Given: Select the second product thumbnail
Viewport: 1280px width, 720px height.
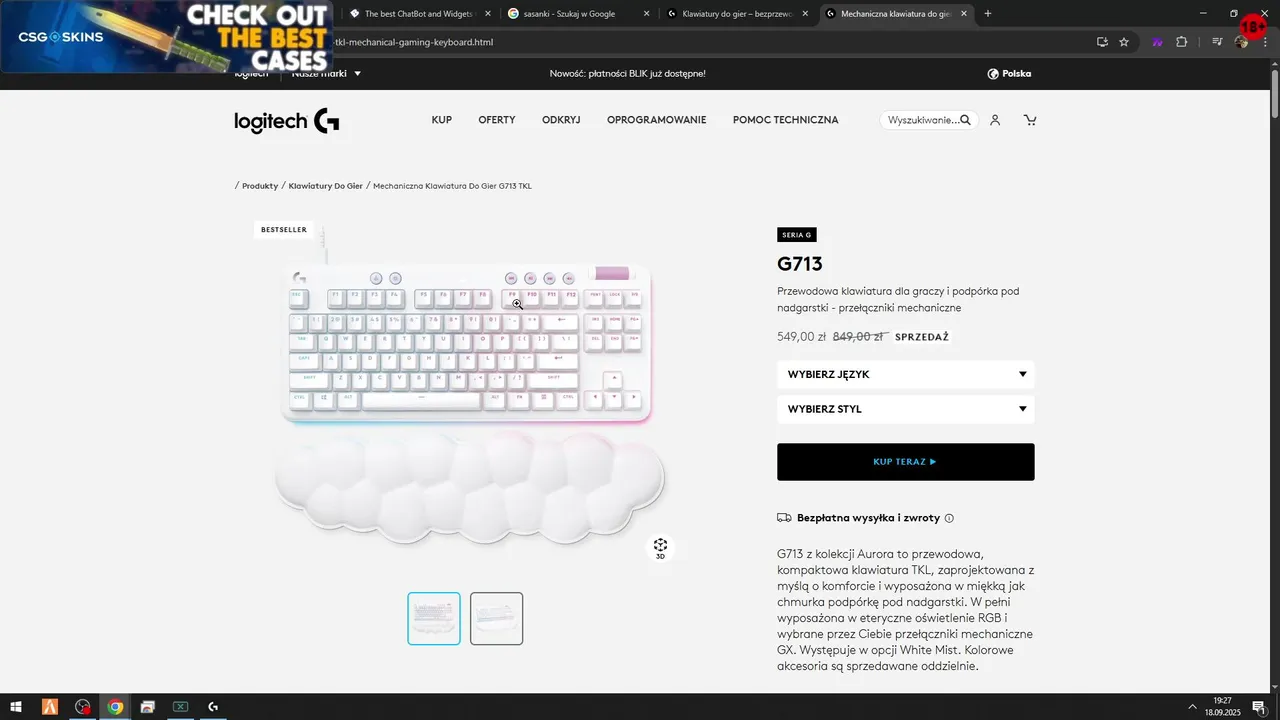Looking at the screenshot, I should pyautogui.click(x=497, y=619).
